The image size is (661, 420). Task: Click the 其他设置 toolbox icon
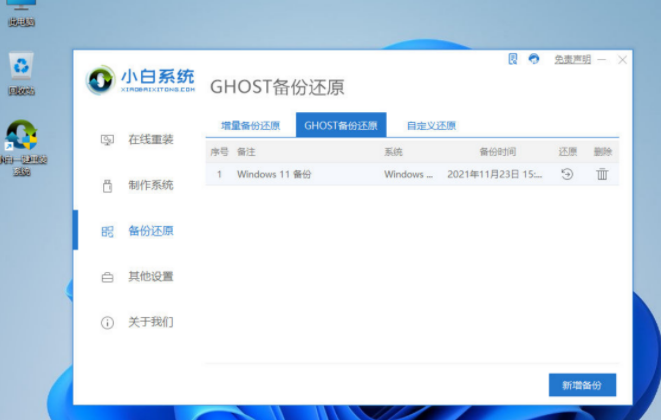tap(107, 277)
